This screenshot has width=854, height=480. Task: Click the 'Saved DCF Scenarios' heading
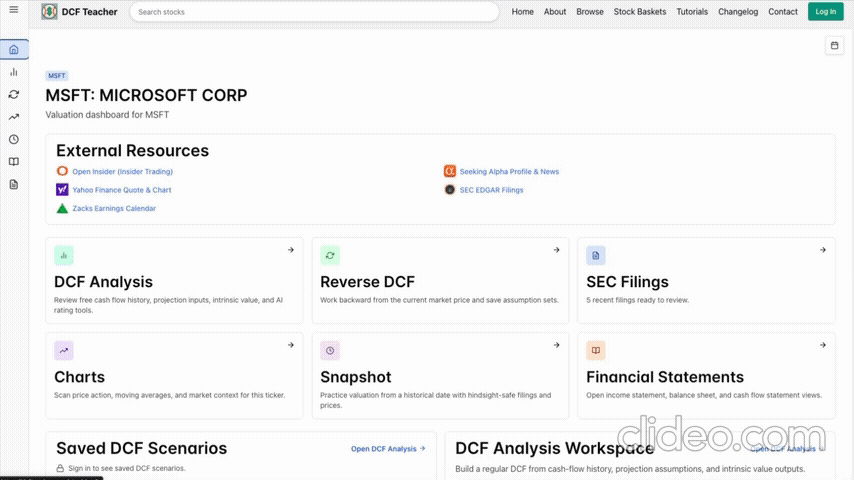[x=142, y=448]
